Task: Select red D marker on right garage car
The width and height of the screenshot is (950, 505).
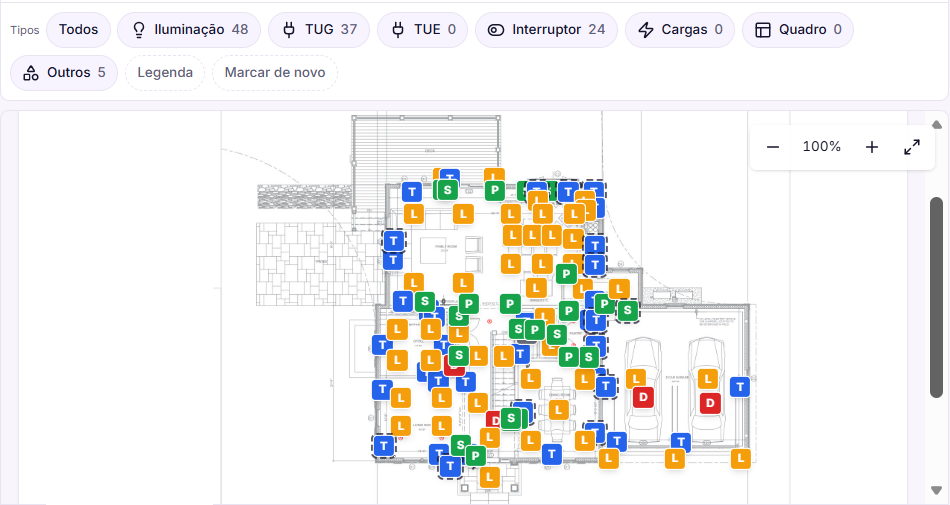Action: (x=710, y=403)
